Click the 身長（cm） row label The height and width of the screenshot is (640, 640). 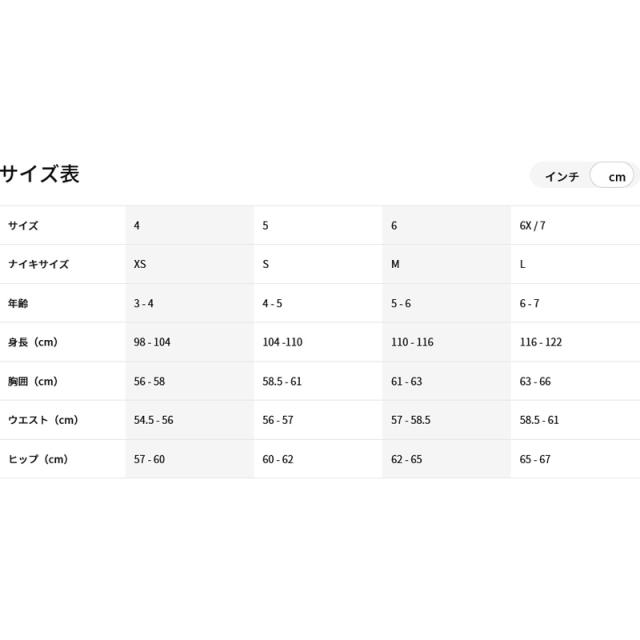(33, 342)
